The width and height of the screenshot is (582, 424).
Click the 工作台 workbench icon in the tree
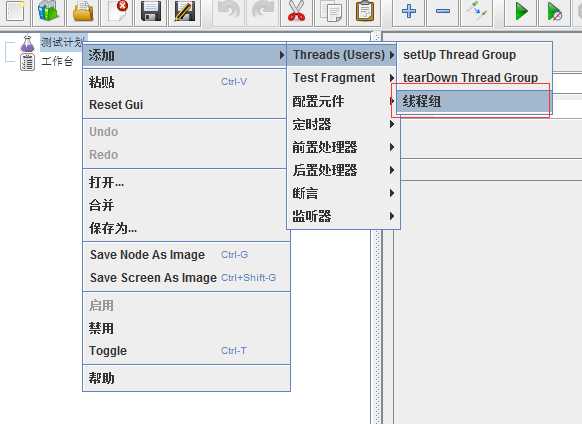[27, 62]
